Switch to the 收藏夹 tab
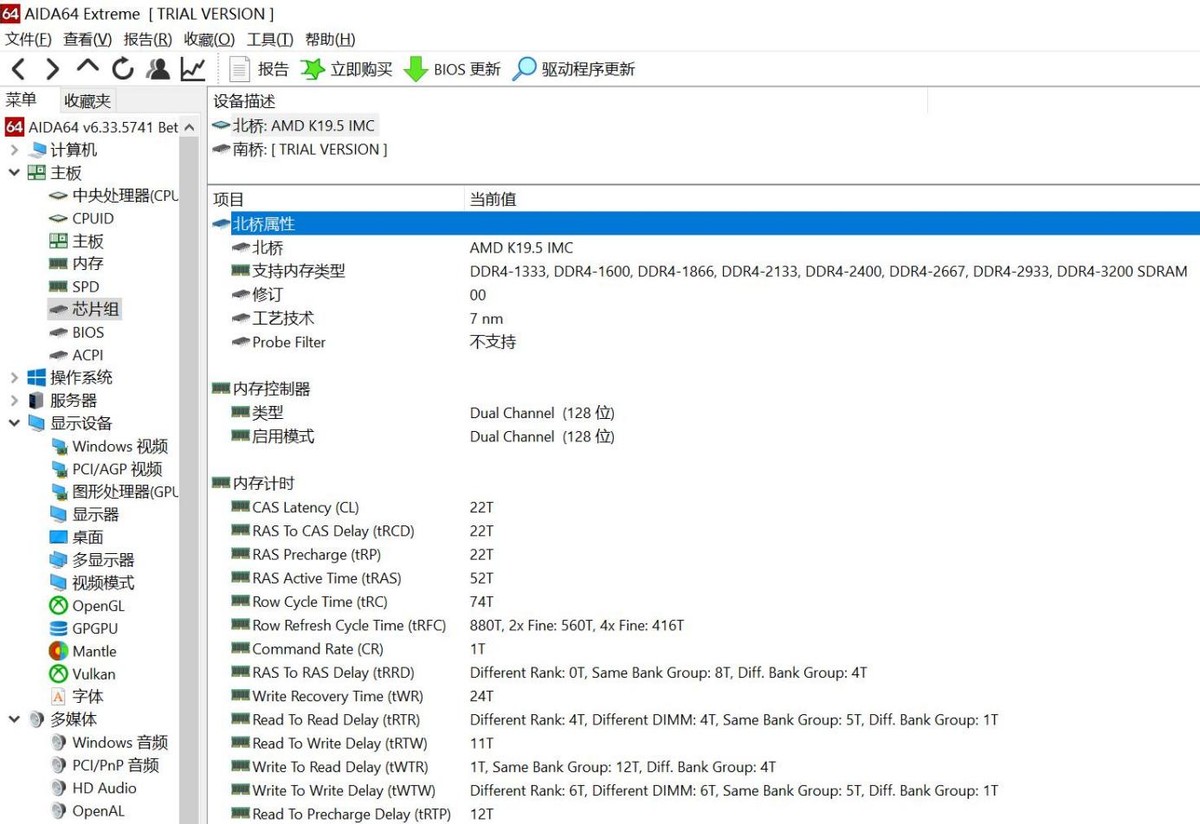This screenshot has height=824, width=1200. tap(86, 100)
